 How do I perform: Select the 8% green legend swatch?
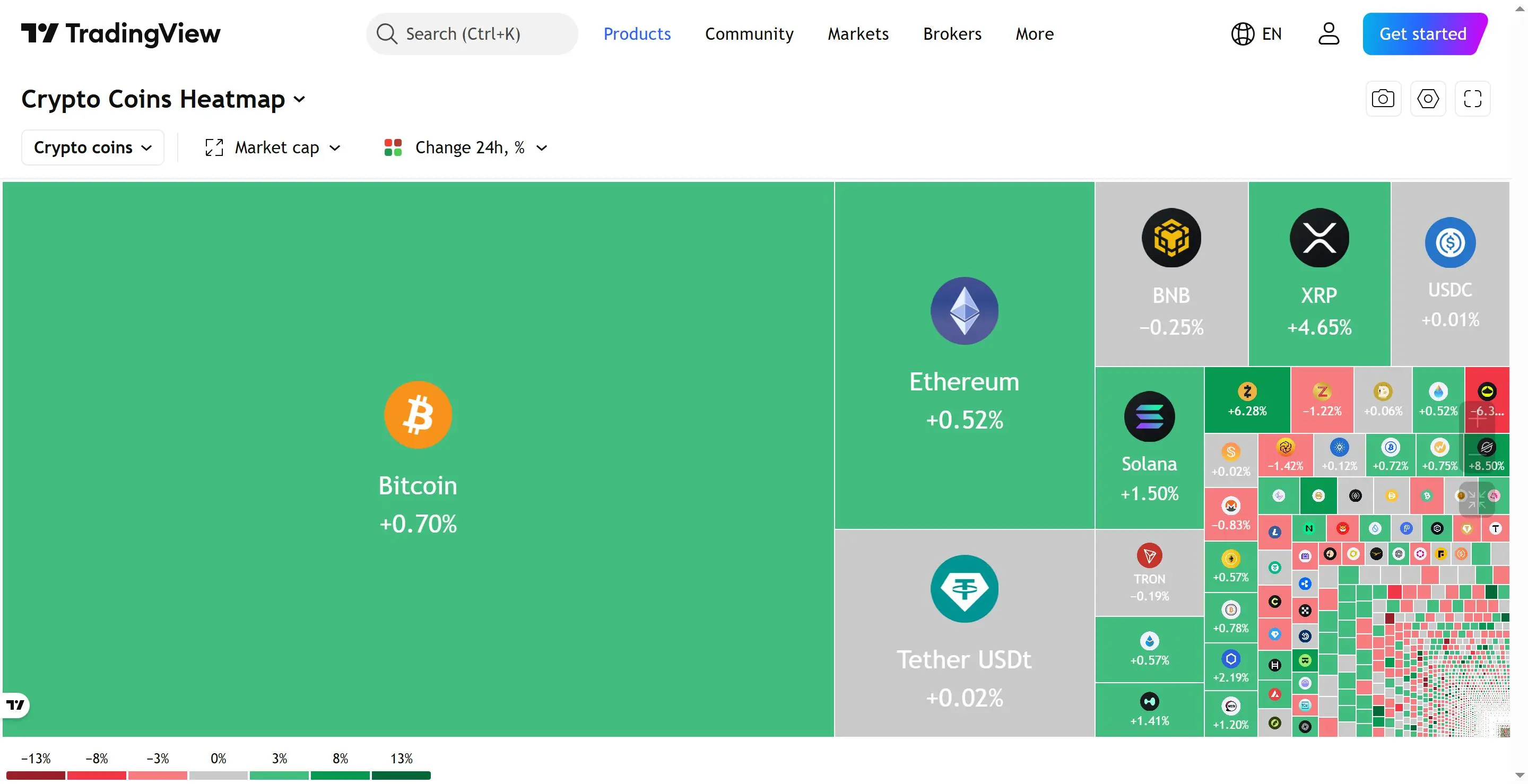[x=341, y=775]
